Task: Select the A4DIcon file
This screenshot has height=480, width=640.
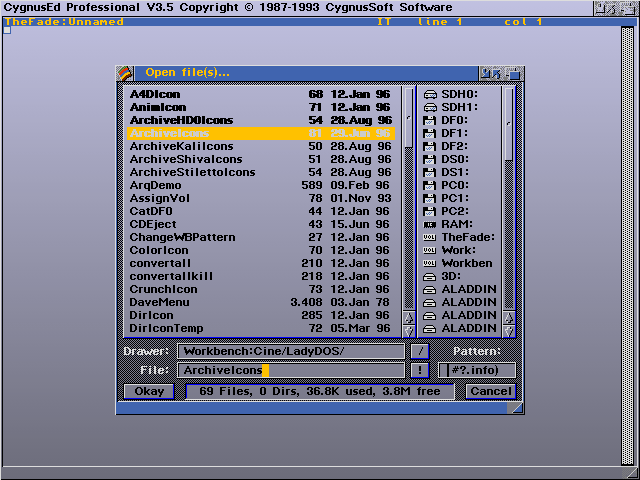Action: (261, 94)
